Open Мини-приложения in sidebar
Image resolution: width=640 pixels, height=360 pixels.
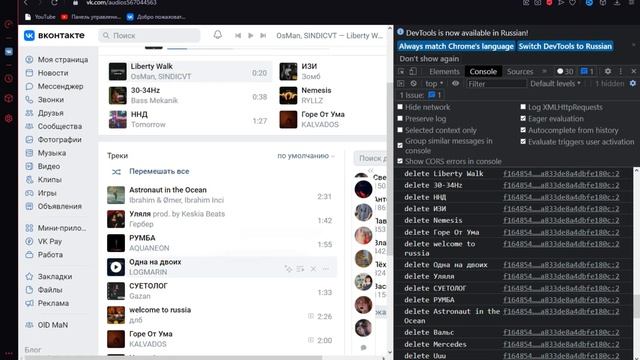click(56, 228)
